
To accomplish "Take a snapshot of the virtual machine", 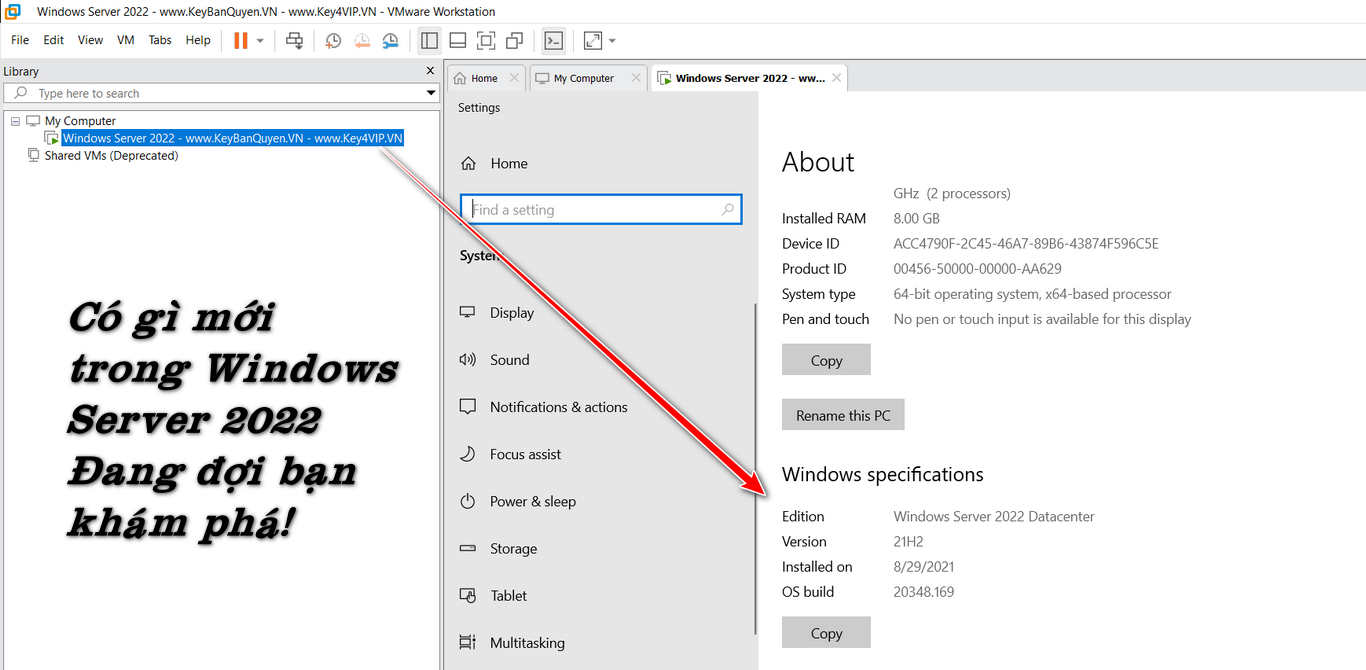I will [333, 40].
